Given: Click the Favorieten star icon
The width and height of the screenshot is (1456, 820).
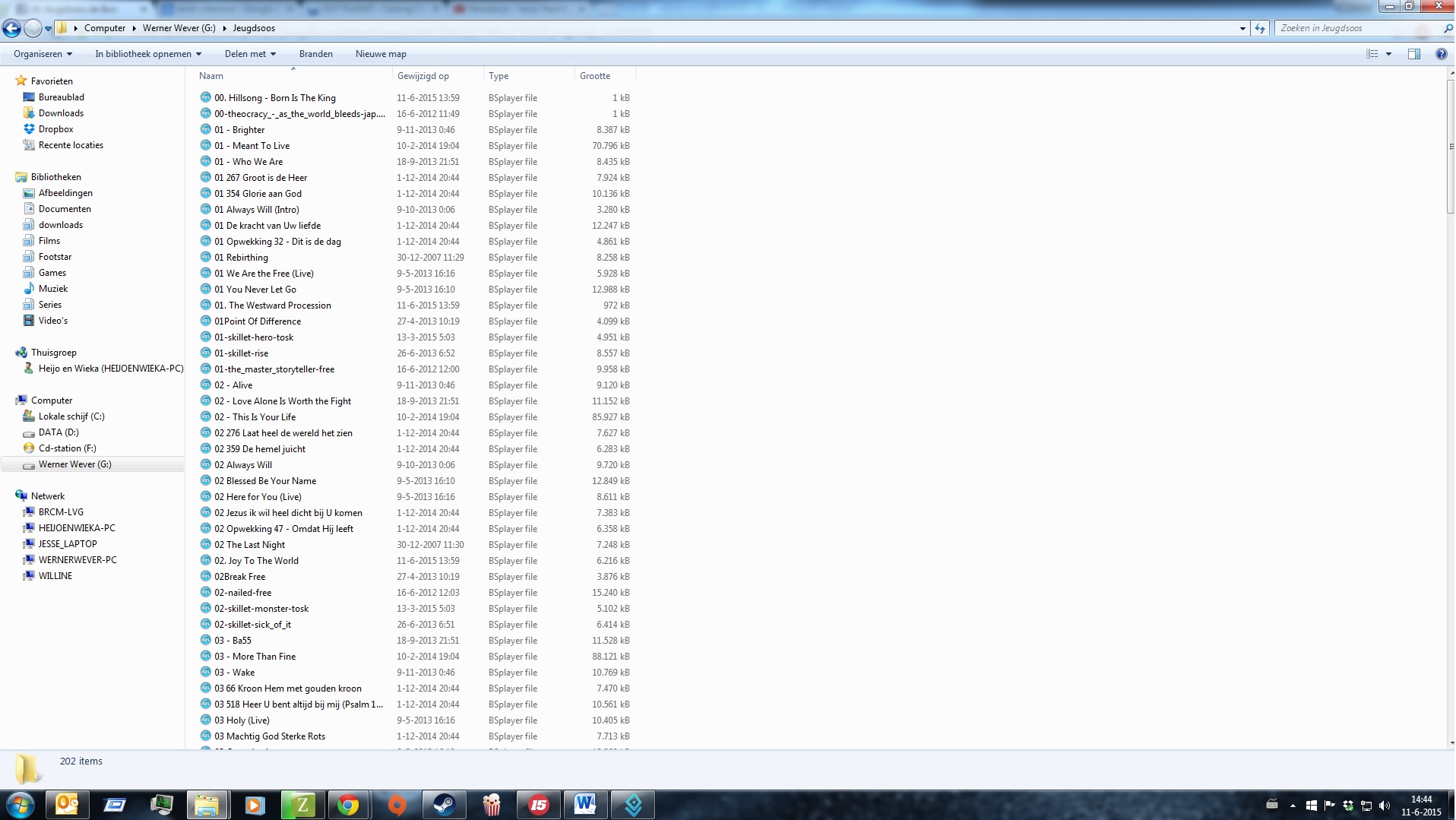Looking at the screenshot, I should pyautogui.click(x=21, y=81).
